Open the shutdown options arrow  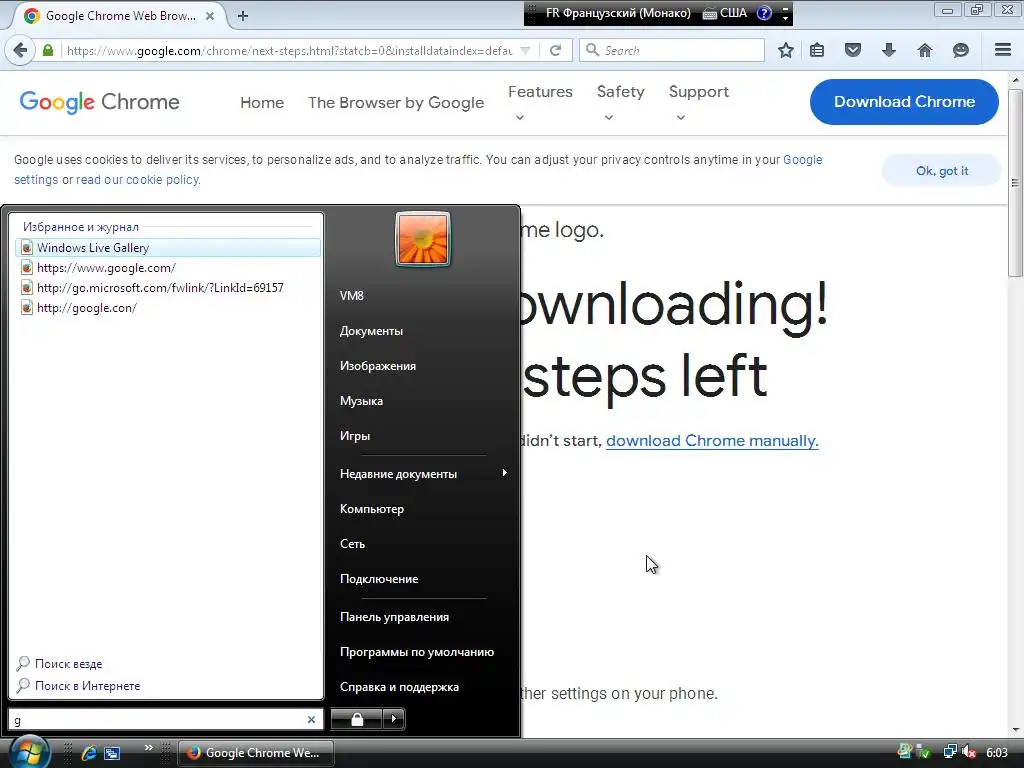point(393,719)
